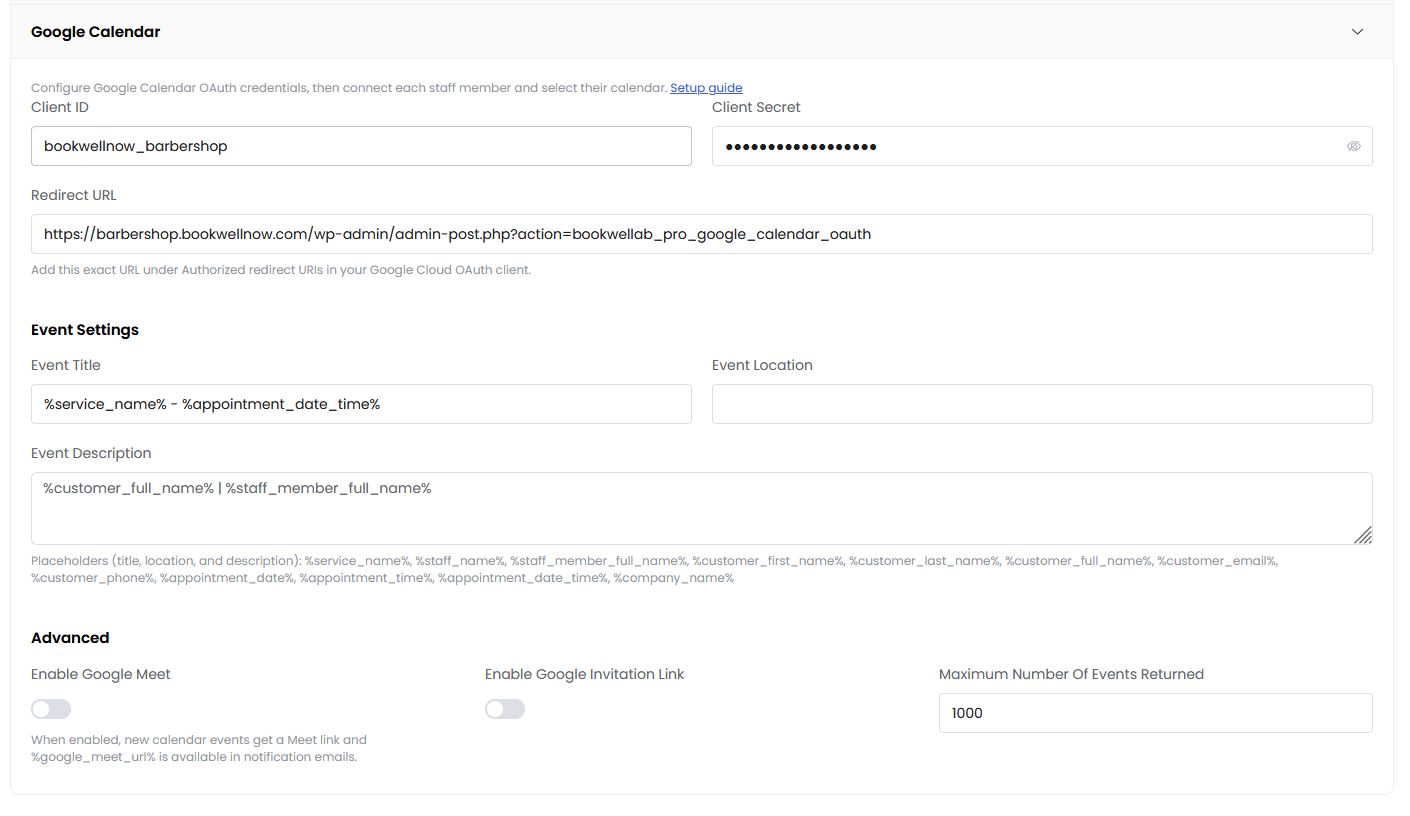The width and height of the screenshot is (1410, 816).
Task: Edit Maximum Number Of Events Returned field
Action: [x=1156, y=713]
